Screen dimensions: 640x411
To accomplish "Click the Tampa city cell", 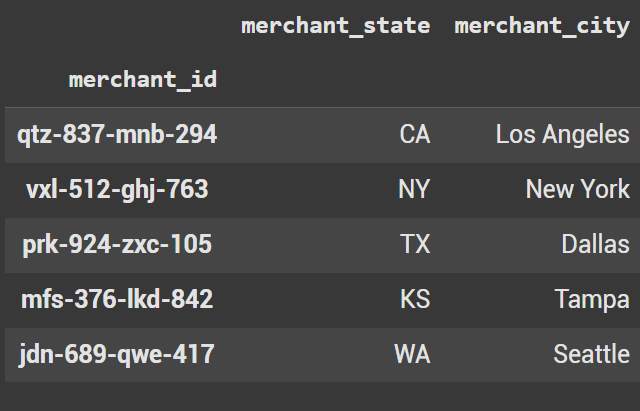I will pos(592,299).
